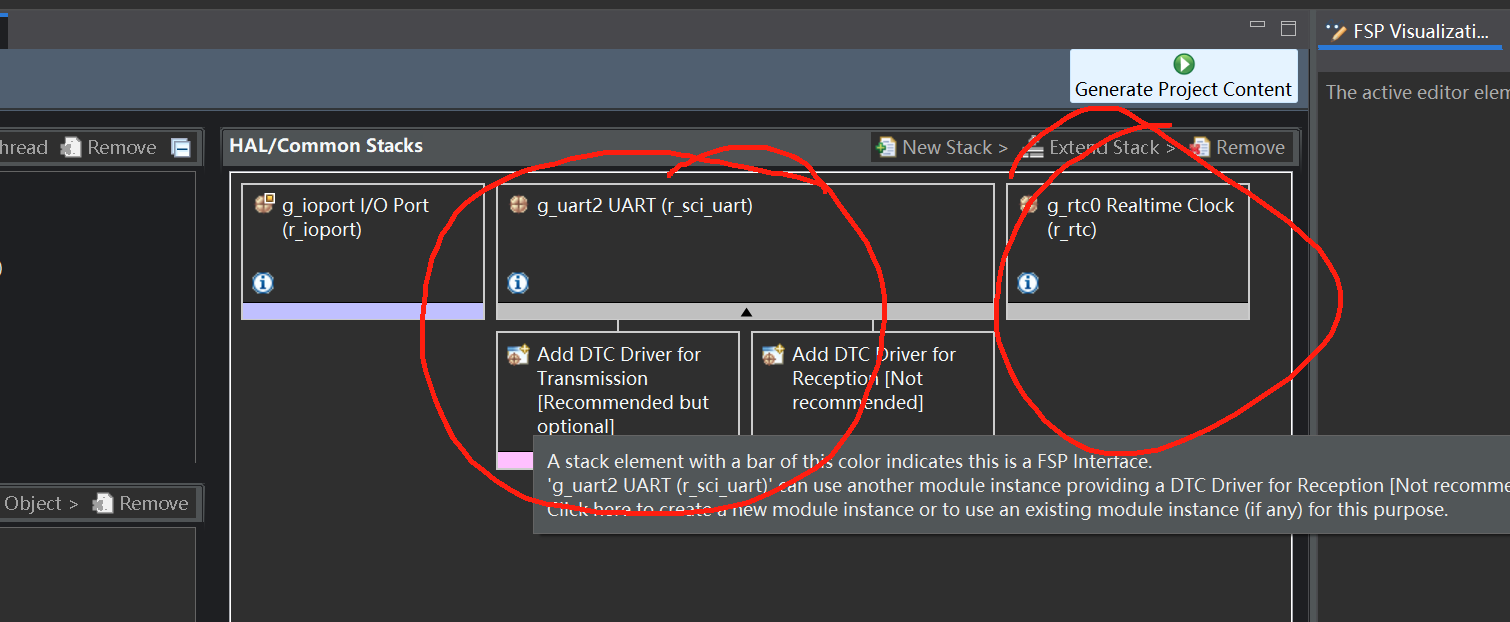
Task: Show info for g_uart2 UART stack
Action: click(518, 283)
